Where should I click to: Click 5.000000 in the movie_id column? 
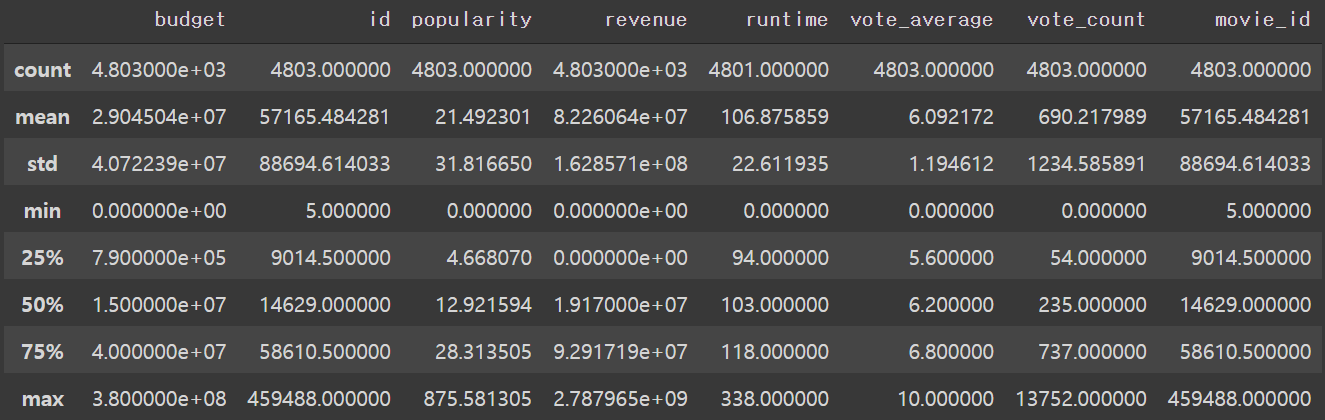point(1270,211)
